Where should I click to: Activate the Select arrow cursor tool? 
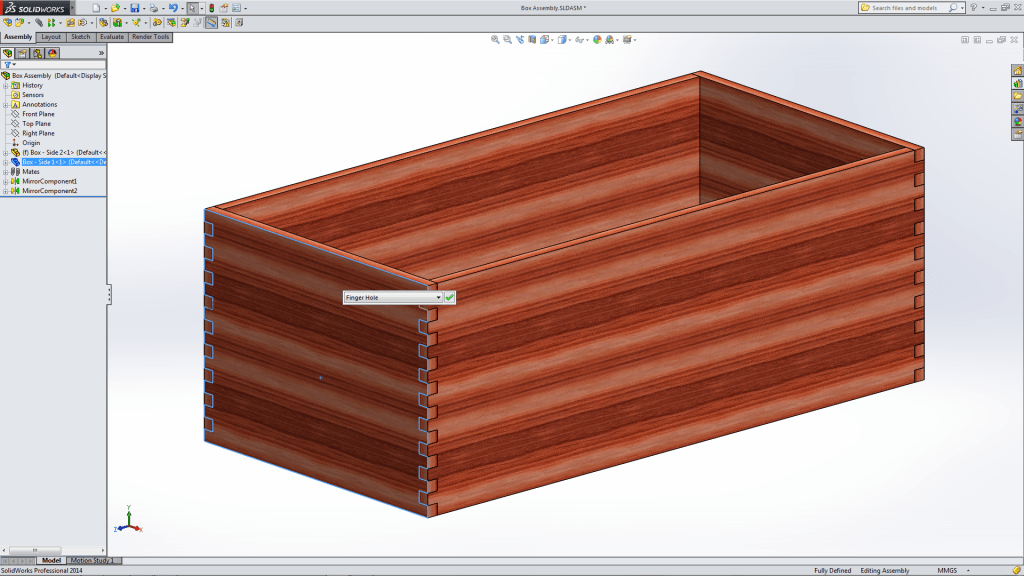tap(192, 8)
